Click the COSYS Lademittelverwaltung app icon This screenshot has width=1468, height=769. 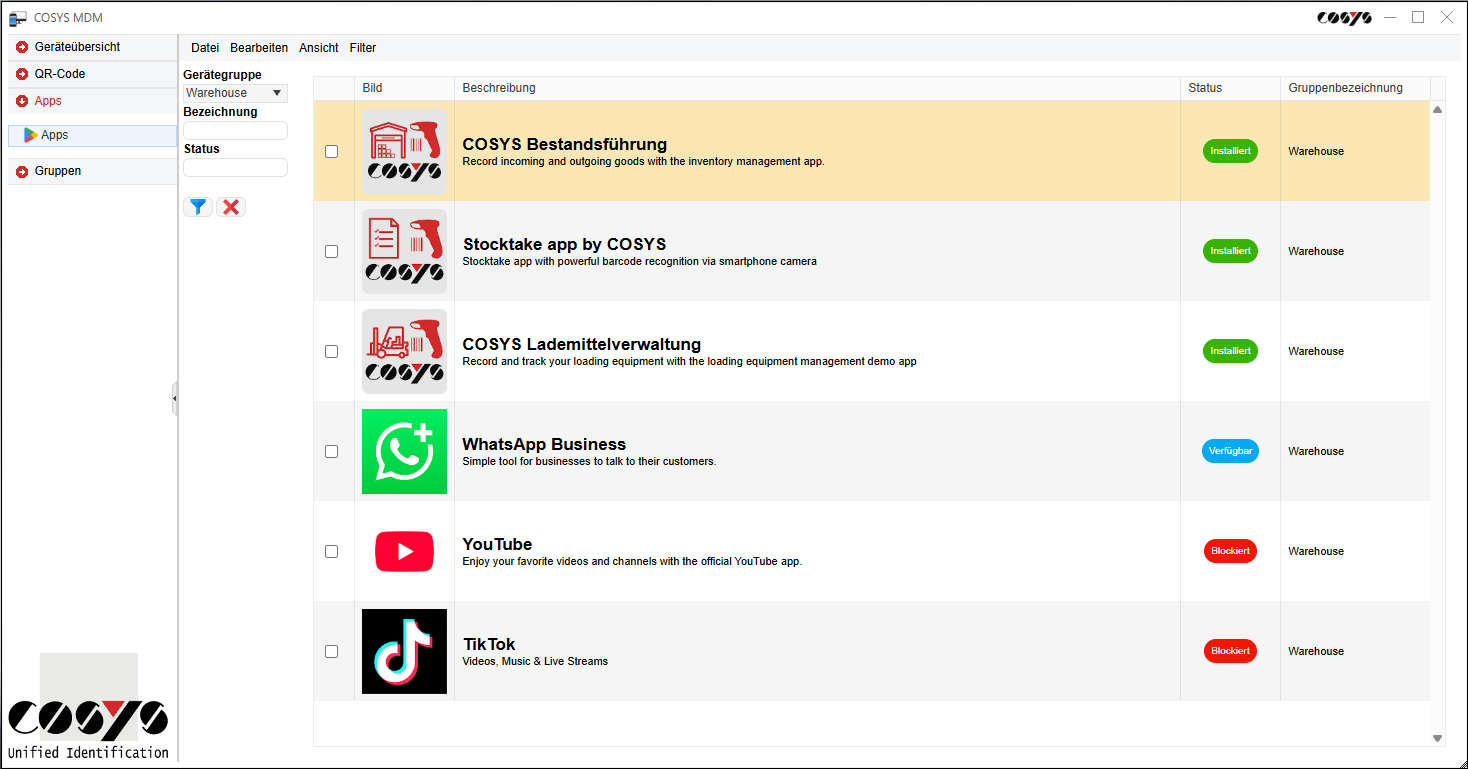(404, 351)
